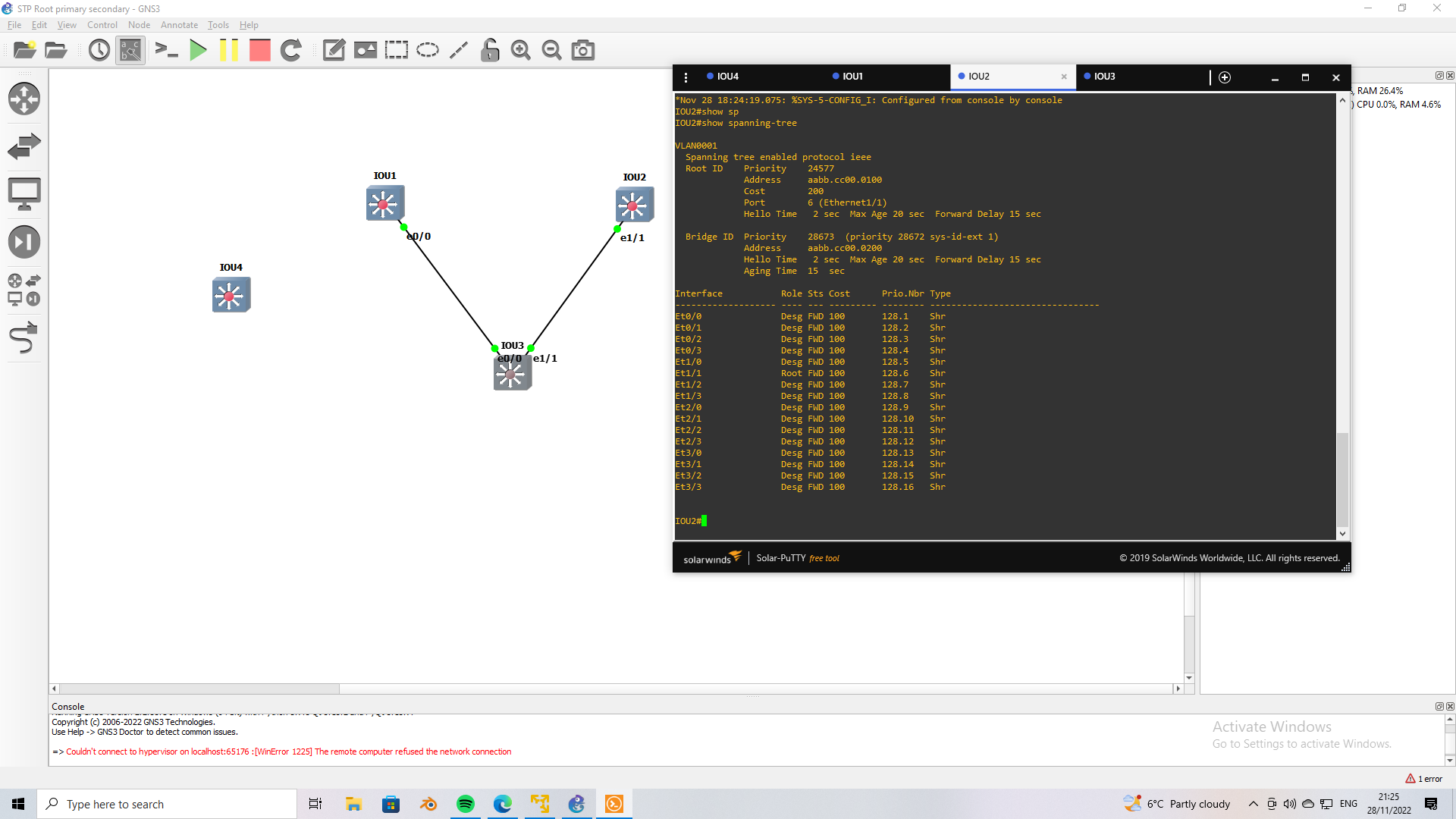The height and width of the screenshot is (819, 1456).
Task: Click the terminal scrollbar down arrow
Action: (1342, 533)
